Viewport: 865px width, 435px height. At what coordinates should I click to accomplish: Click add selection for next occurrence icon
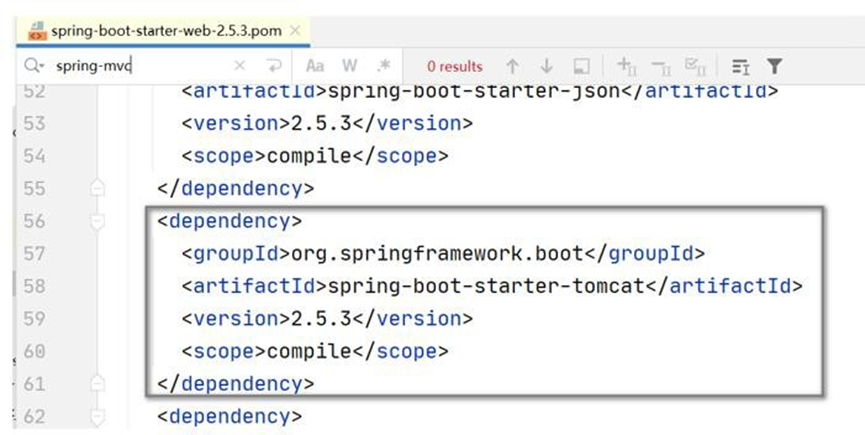(x=627, y=67)
